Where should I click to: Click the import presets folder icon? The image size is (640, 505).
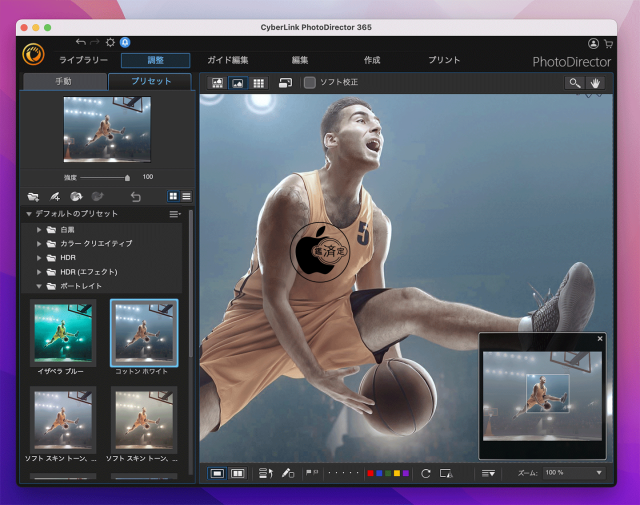point(33,197)
